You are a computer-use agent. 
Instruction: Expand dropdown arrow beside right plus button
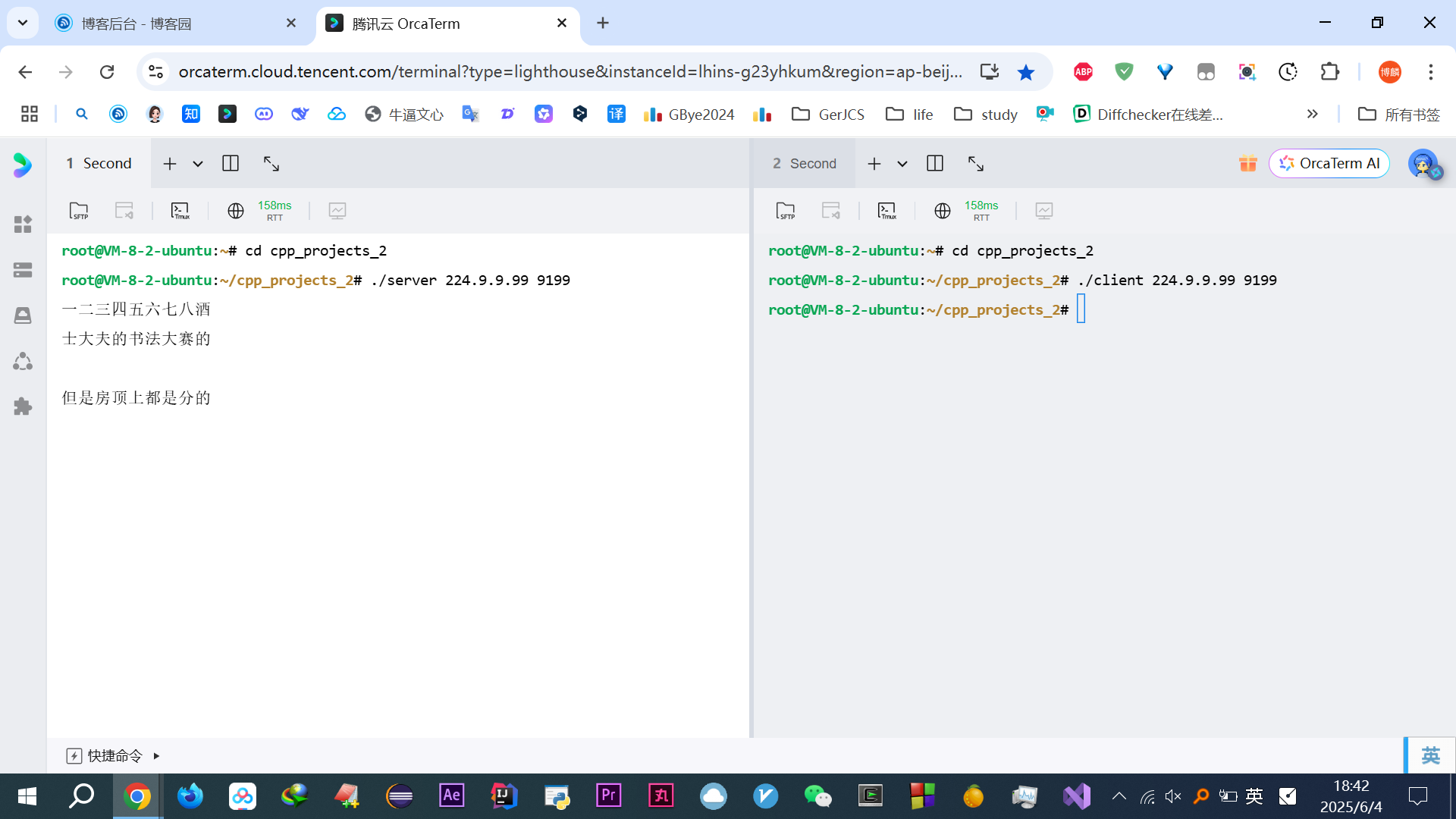coord(902,164)
